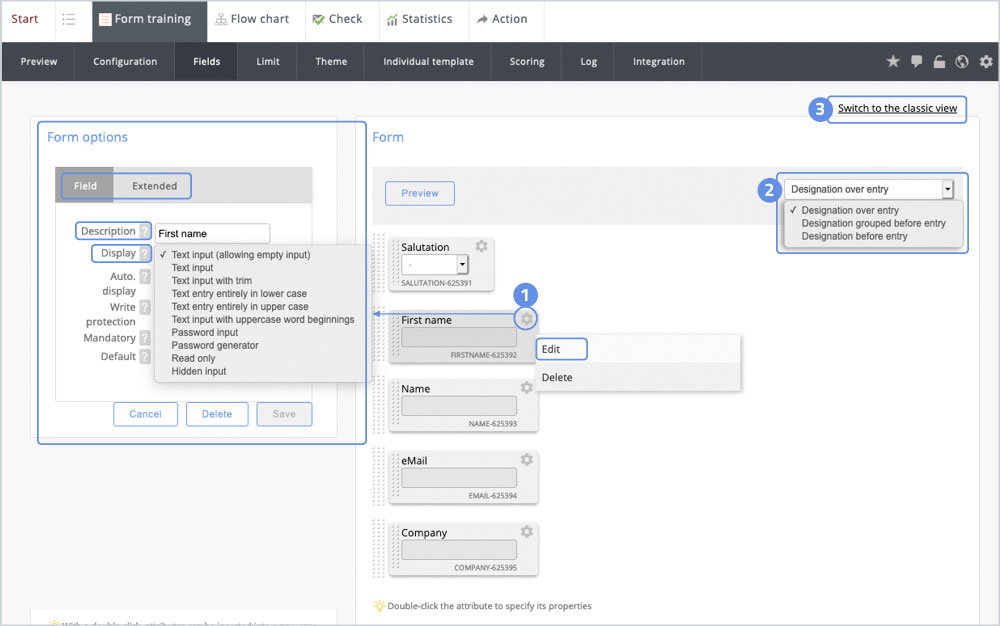Select Password input from the Display list
Viewport: 1000px width, 626px height.
(205, 332)
